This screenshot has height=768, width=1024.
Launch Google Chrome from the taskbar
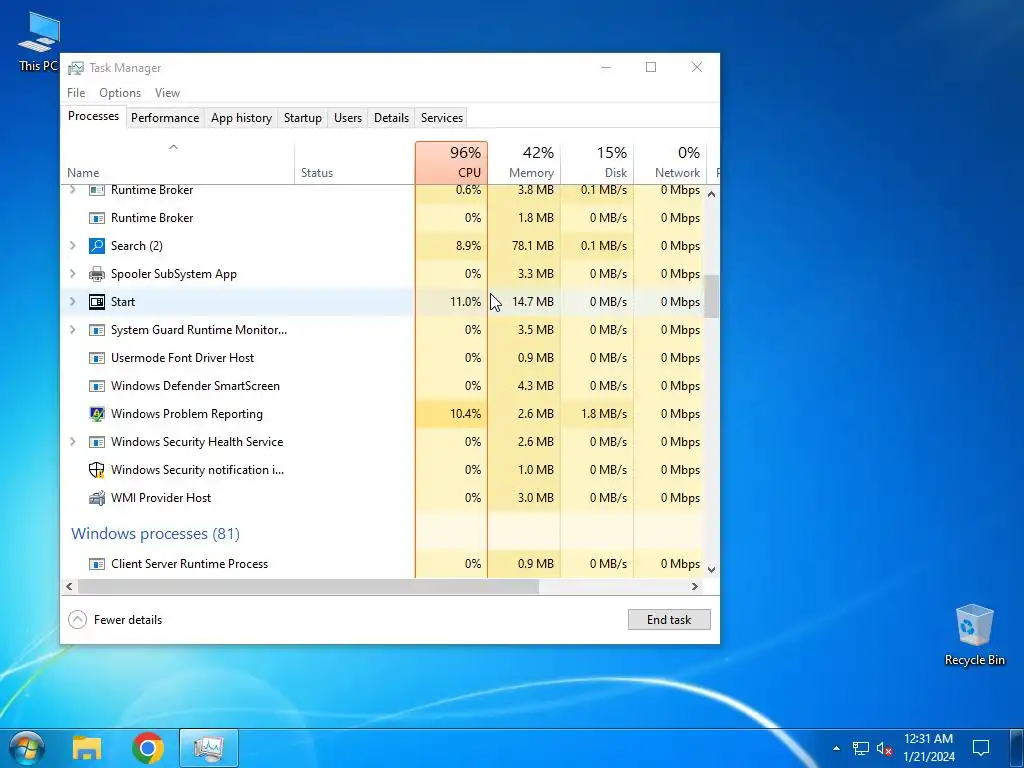pos(148,748)
